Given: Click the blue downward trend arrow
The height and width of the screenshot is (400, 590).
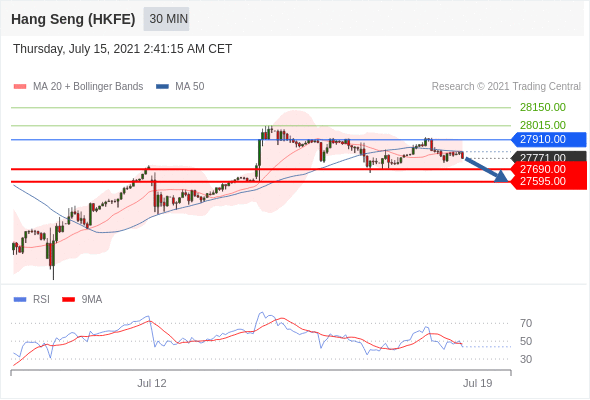Looking at the screenshot, I should tap(487, 170).
